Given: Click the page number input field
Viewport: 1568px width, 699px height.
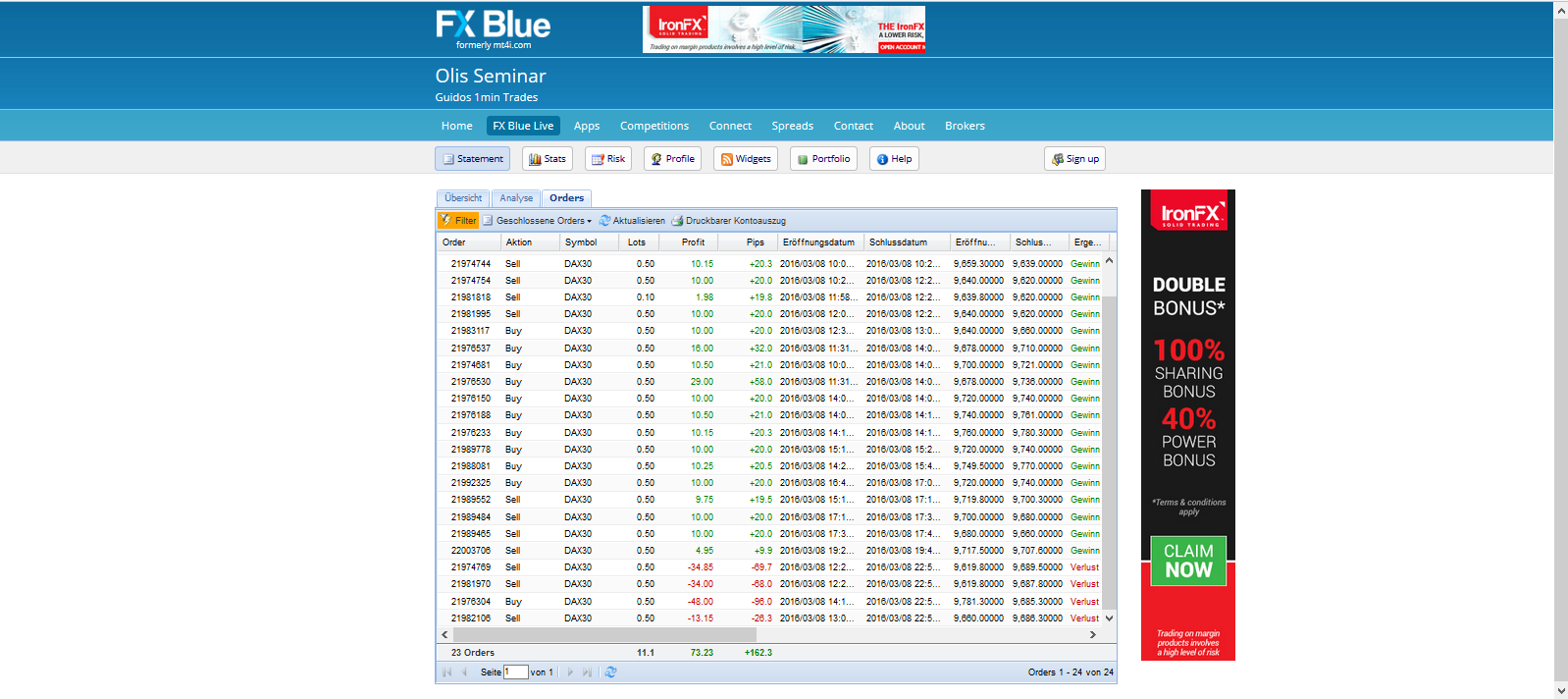Looking at the screenshot, I should point(515,672).
